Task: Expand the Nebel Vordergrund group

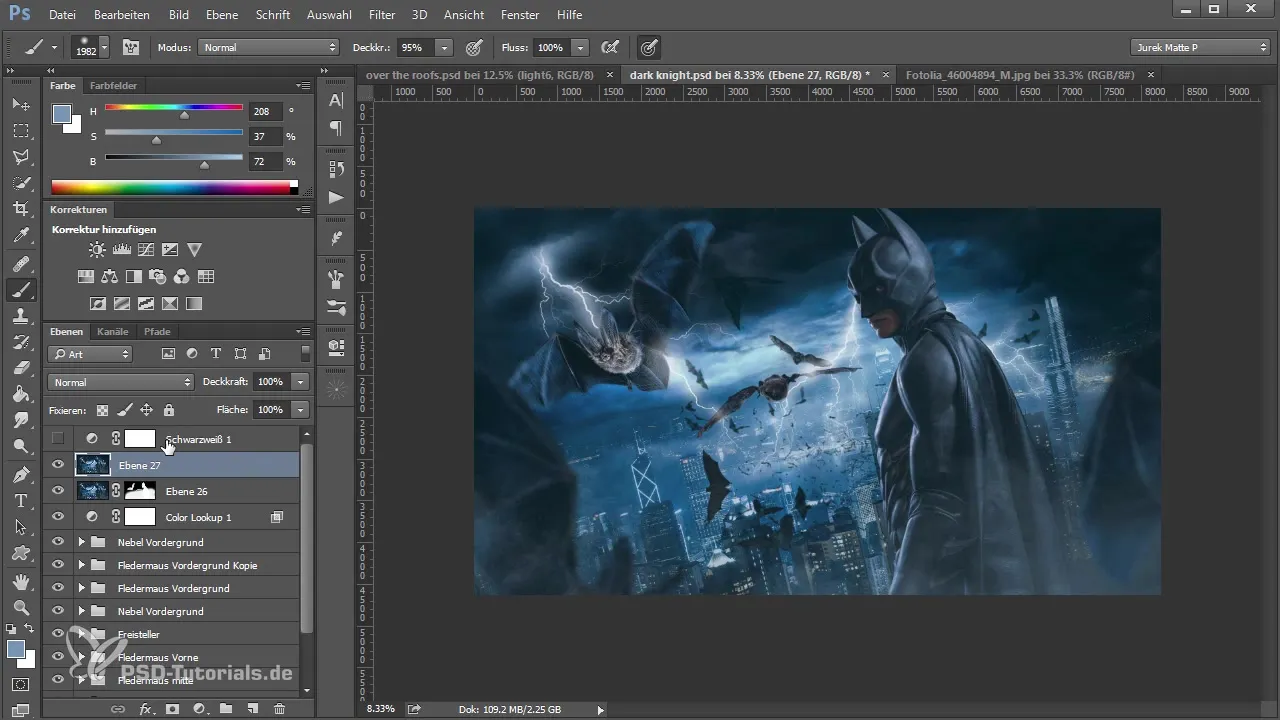Action: tap(81, 542)
